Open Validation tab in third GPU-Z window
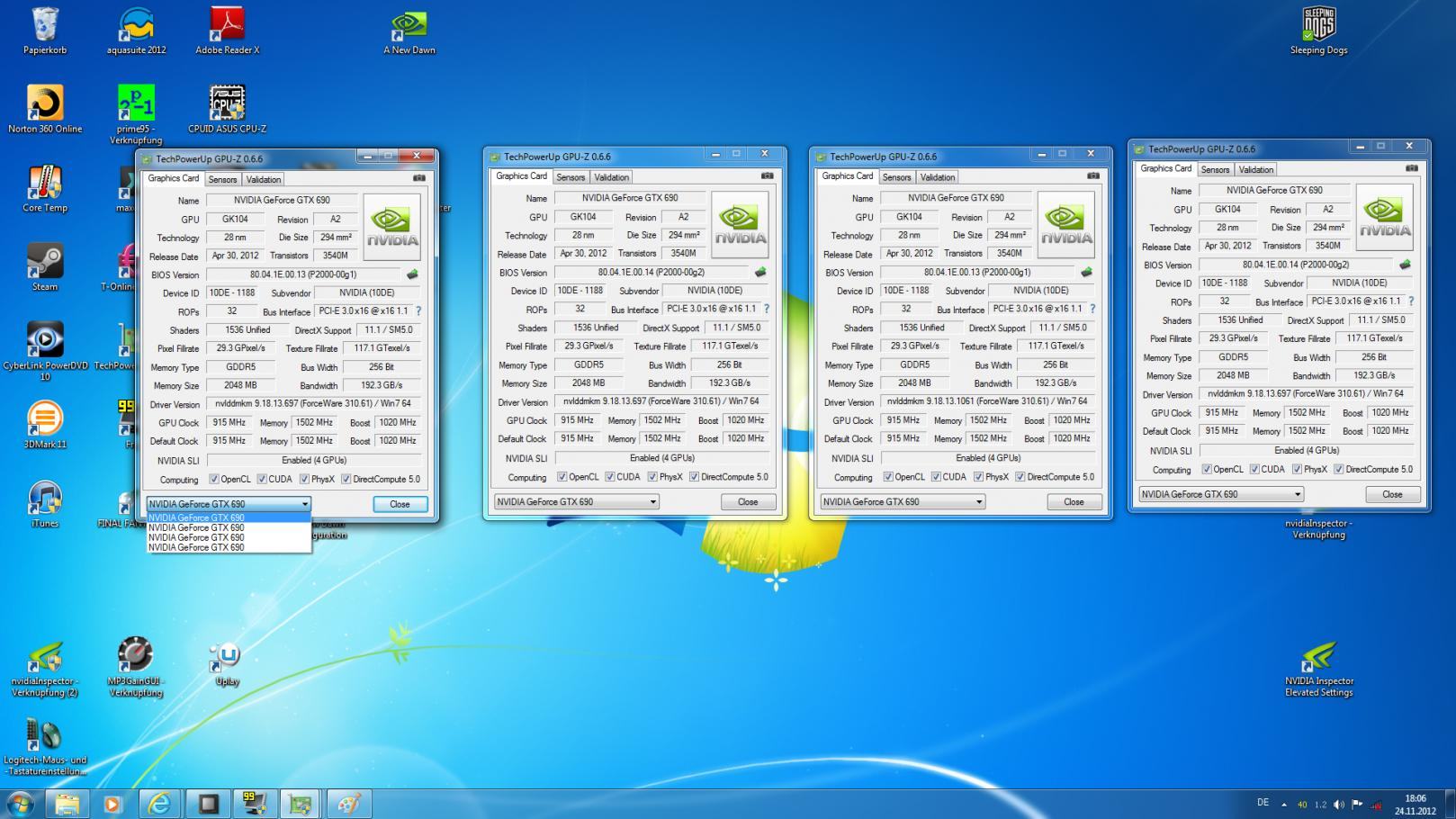 tap(938, 177)
